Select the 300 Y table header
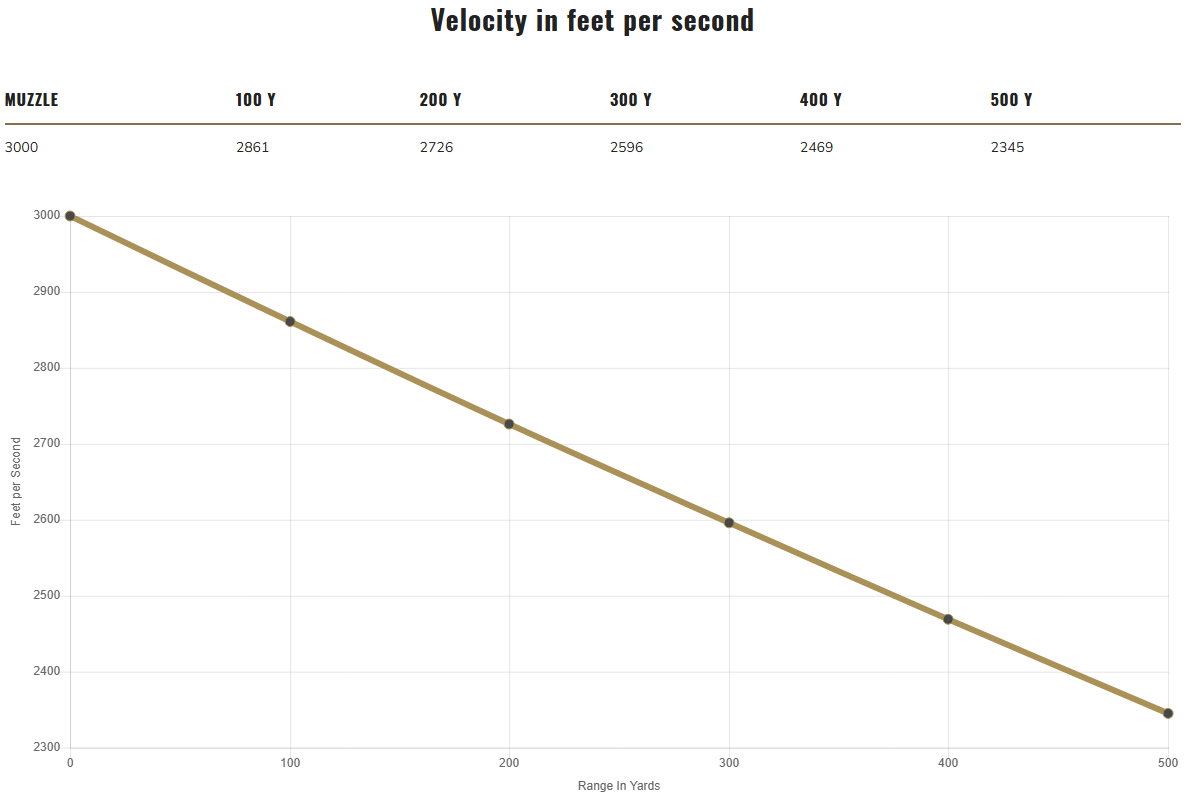 pos(631,100)
